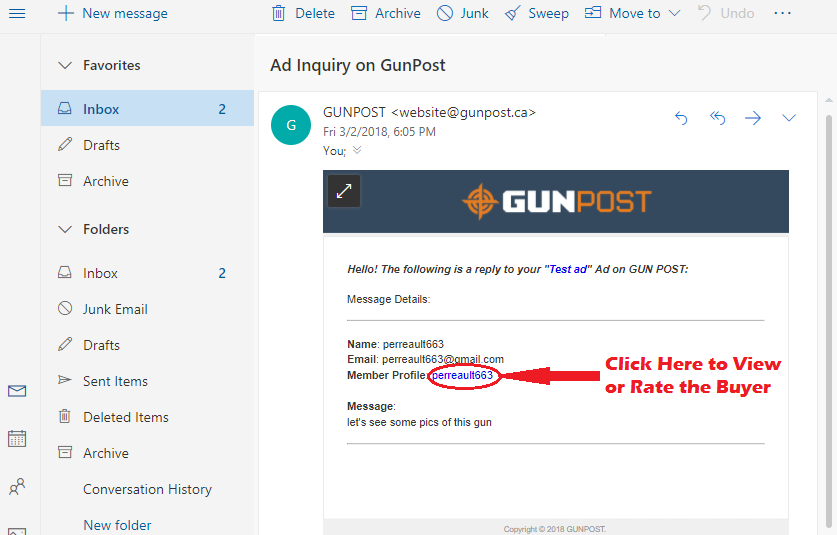Screen dimensions: 837x535
Task: Open Drafts under Folders
Action: pos(147,345)
